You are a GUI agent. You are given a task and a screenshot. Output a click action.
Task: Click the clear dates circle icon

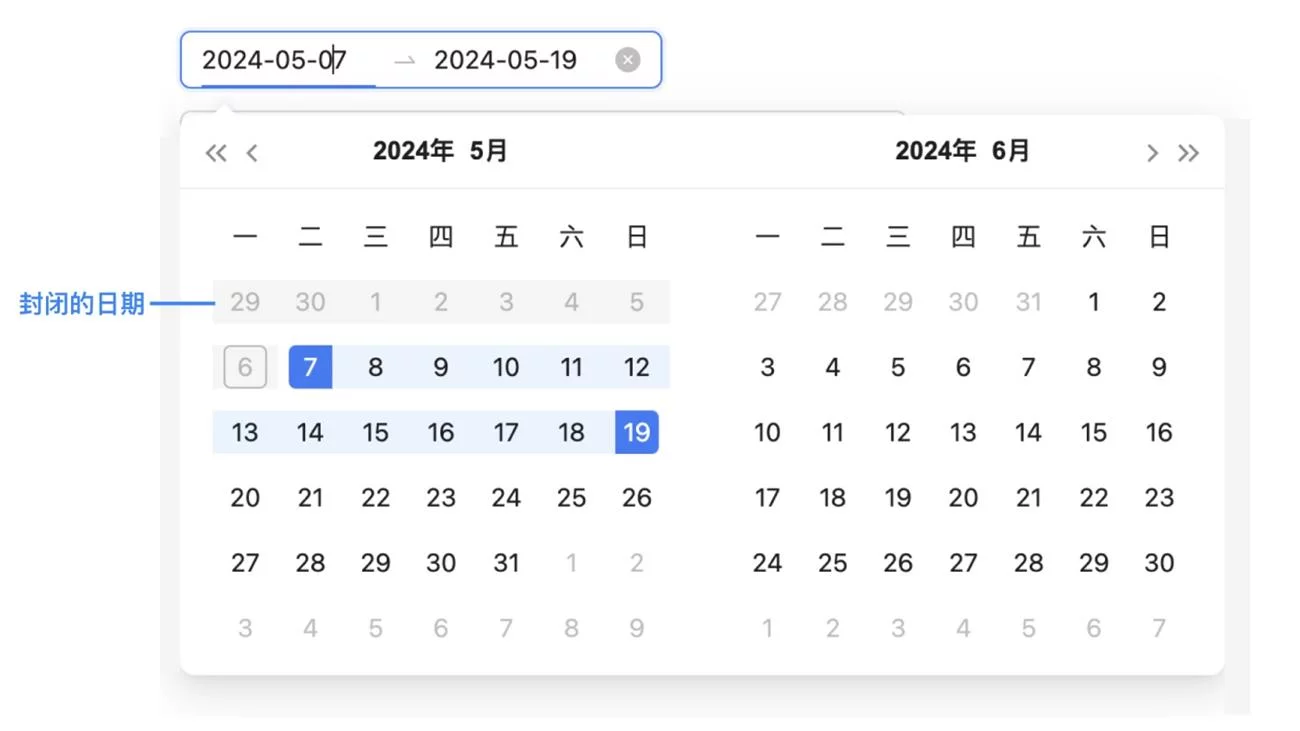point(627,60)
